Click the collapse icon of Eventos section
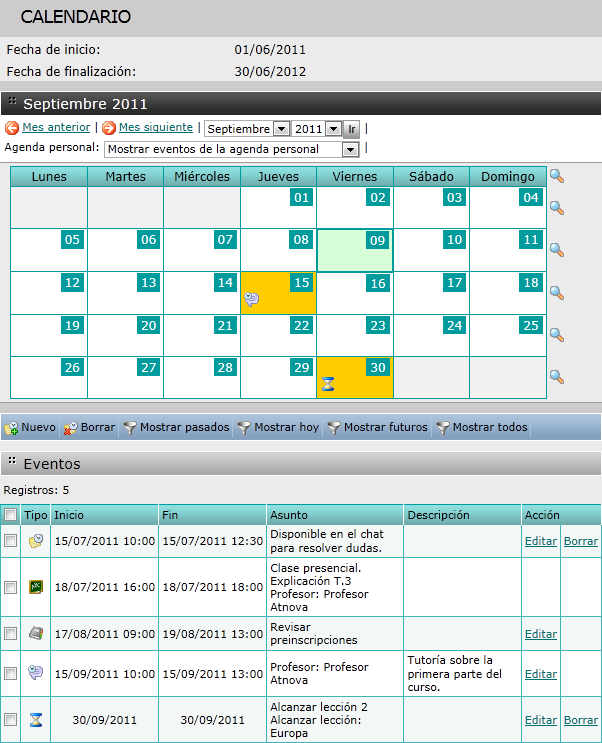602x743 pixels. [x=13, y=461]
